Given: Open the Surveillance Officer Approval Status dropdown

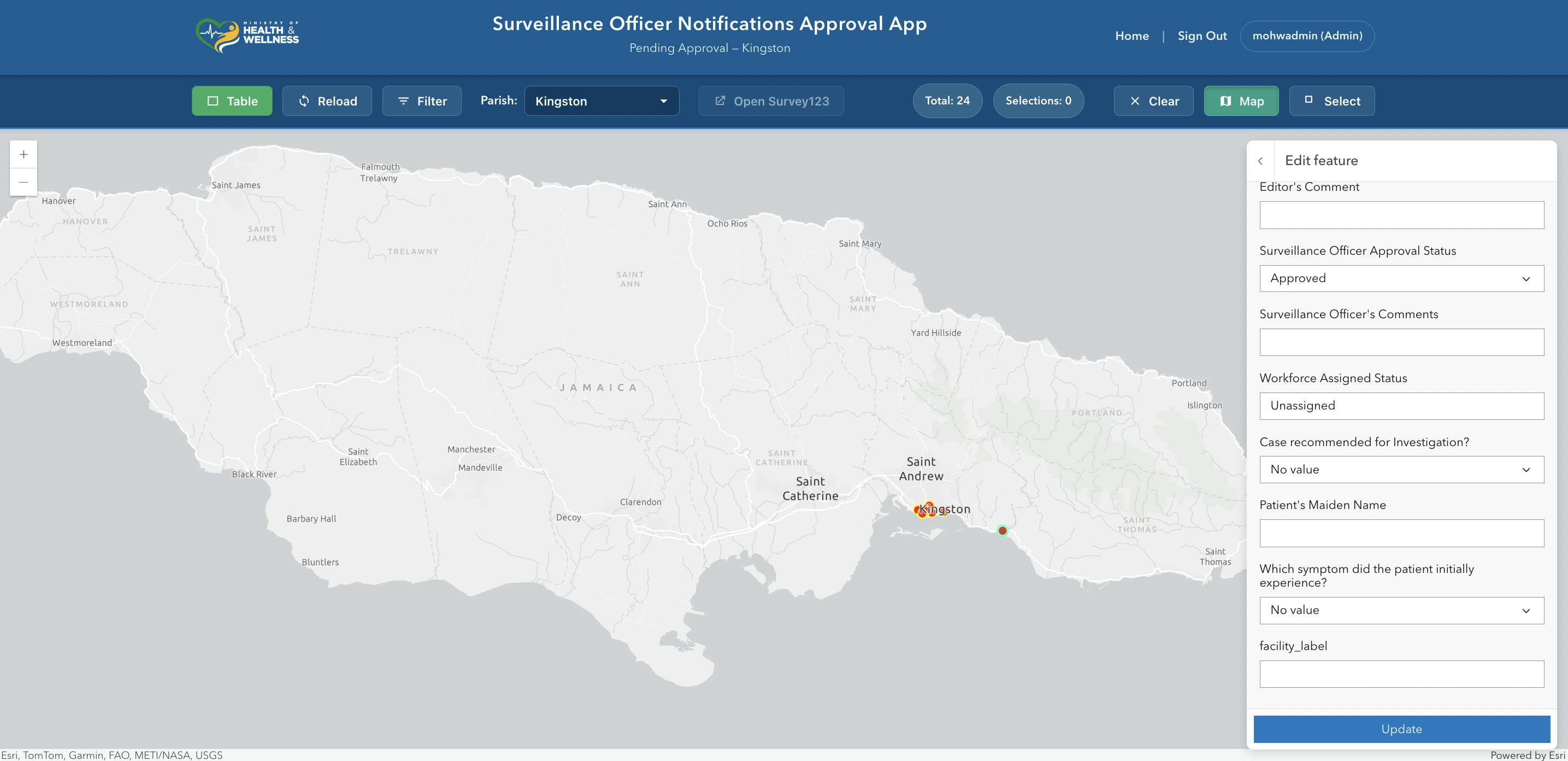Looking at the screenshot, I should (x=1401, y=278).
